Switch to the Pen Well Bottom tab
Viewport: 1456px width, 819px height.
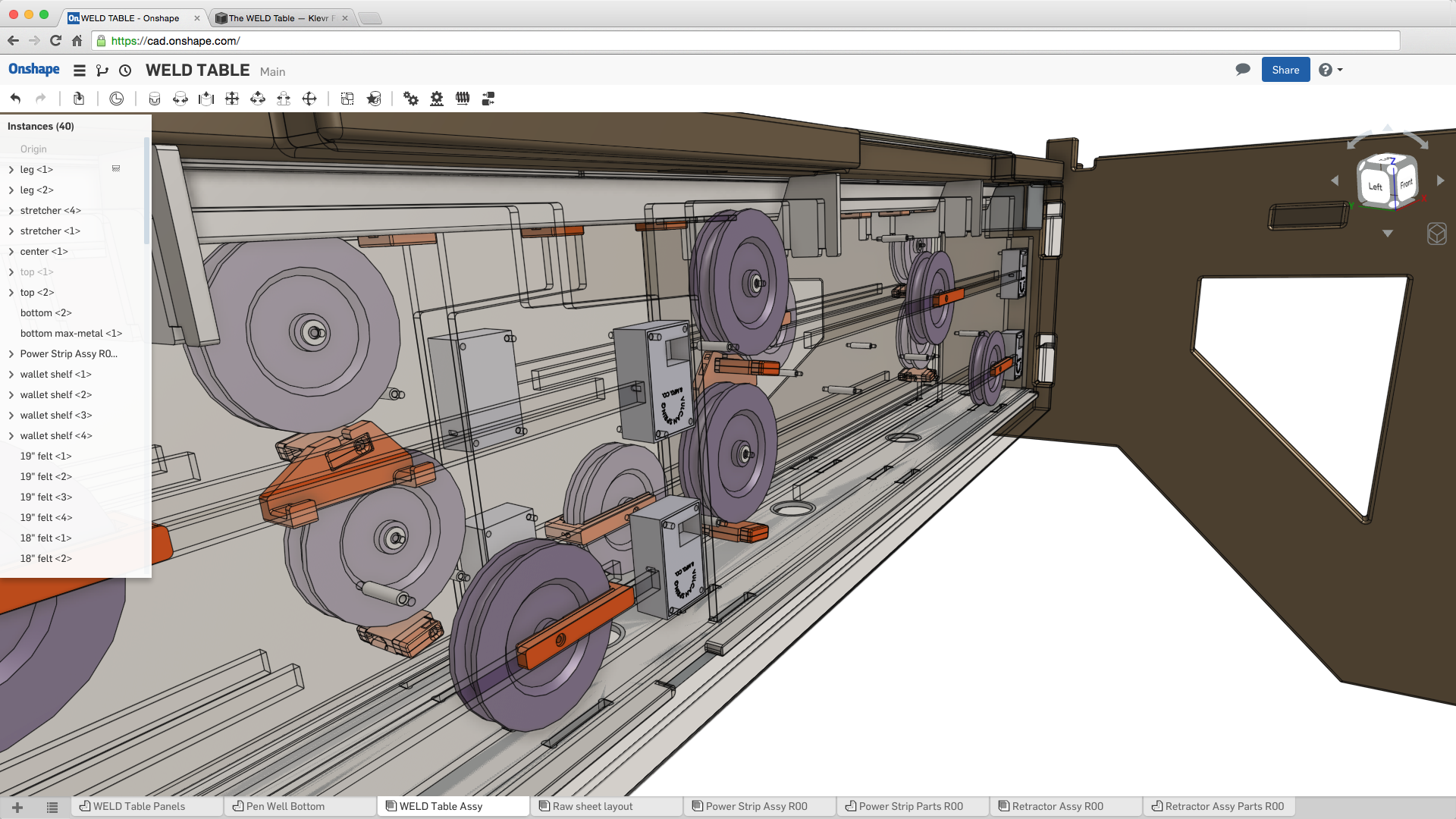click(284, 806)
